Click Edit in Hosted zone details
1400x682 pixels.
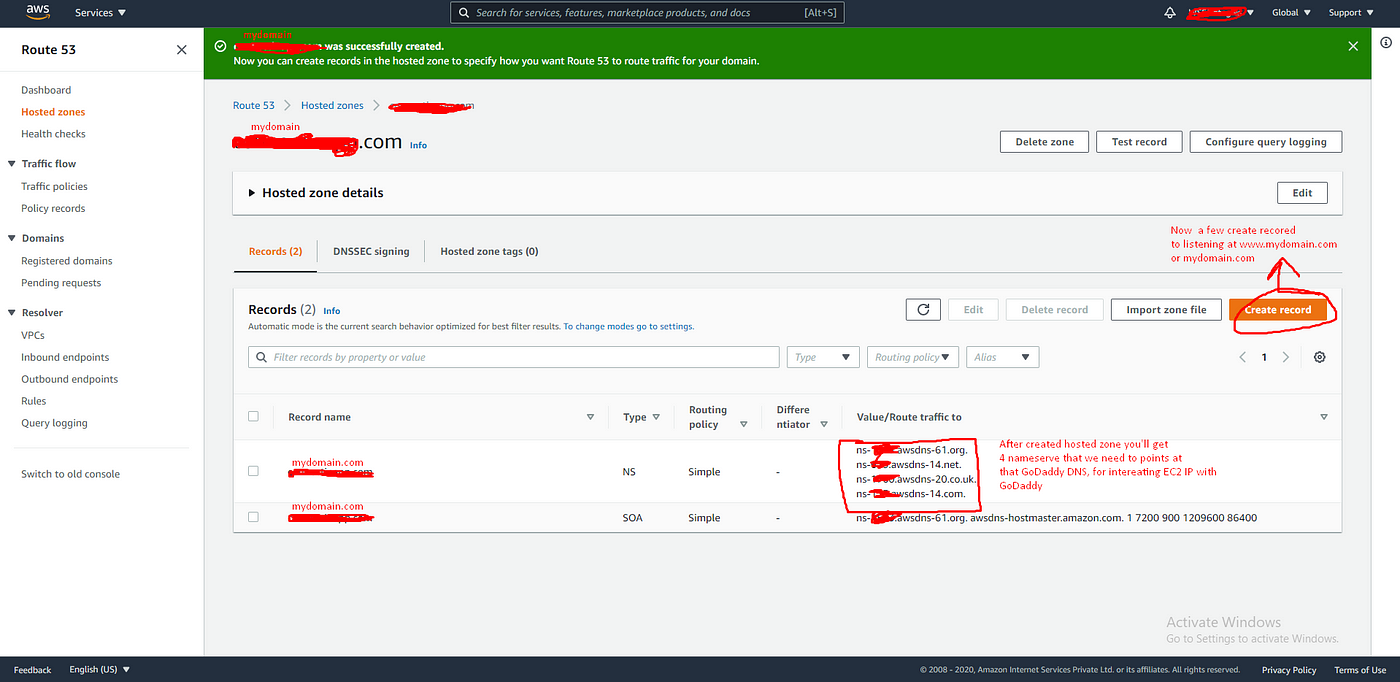click(x=1302, y=193)
